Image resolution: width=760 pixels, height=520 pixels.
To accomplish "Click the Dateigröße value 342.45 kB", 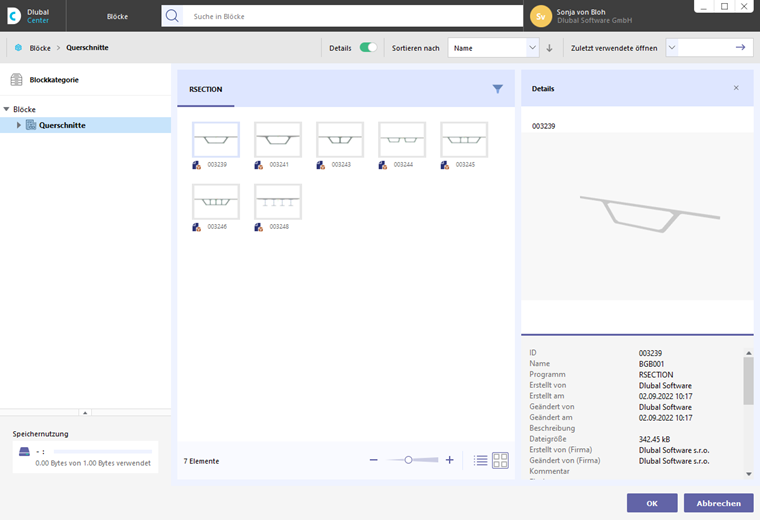I will click(654, 439).
